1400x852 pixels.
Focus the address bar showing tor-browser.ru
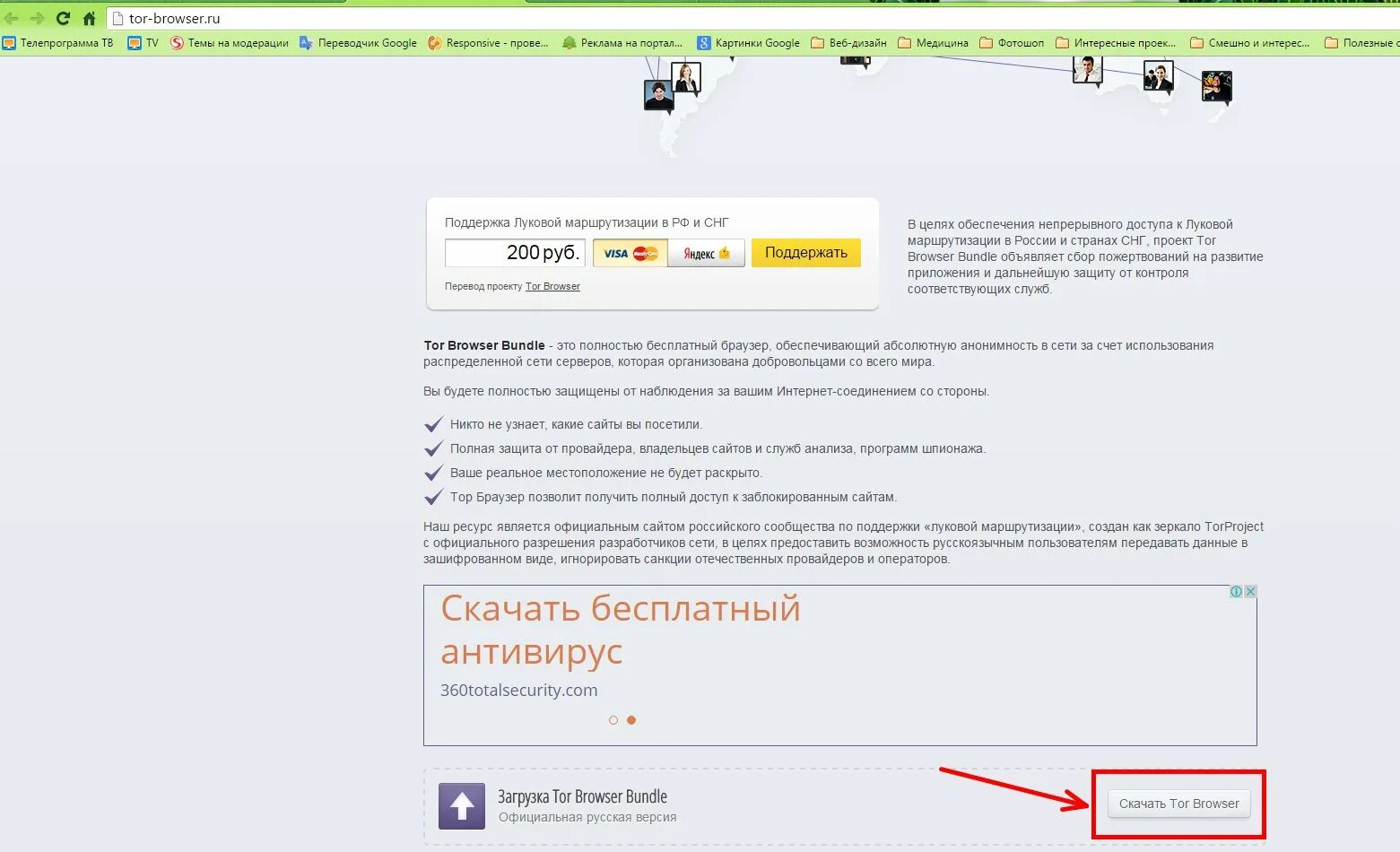753,18
